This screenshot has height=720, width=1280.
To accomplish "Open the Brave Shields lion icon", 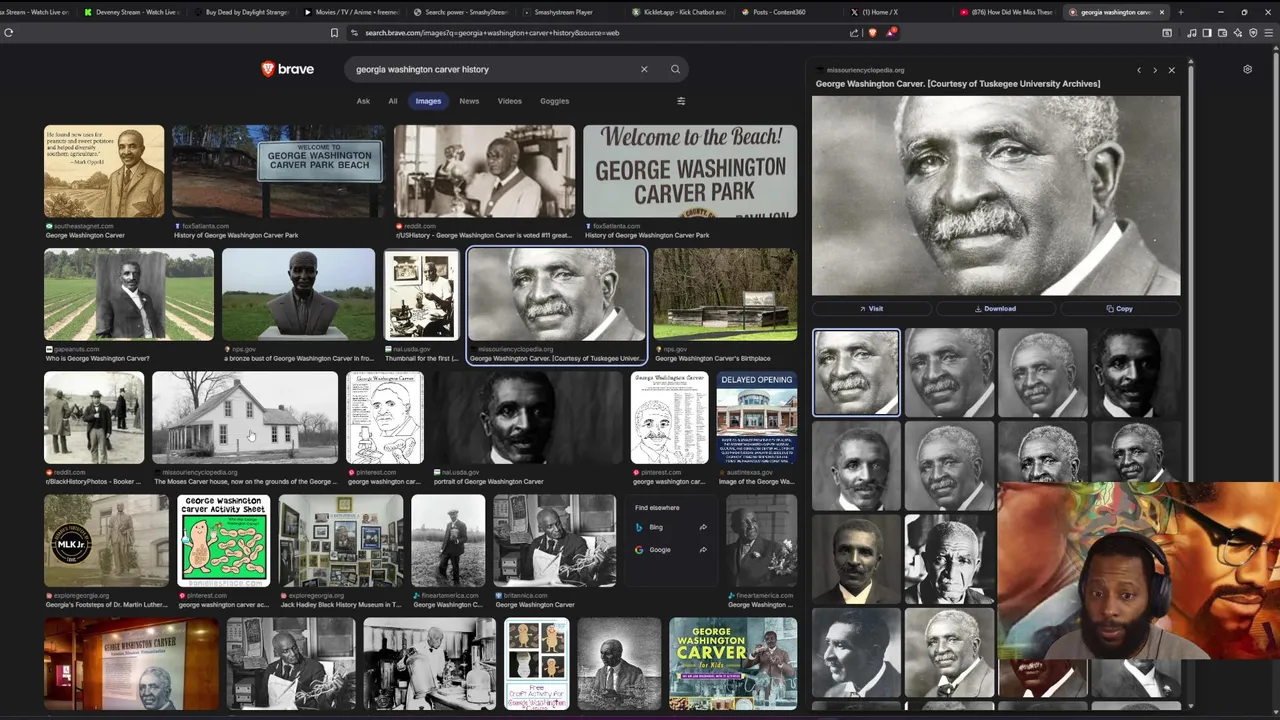I will [872, 32].
